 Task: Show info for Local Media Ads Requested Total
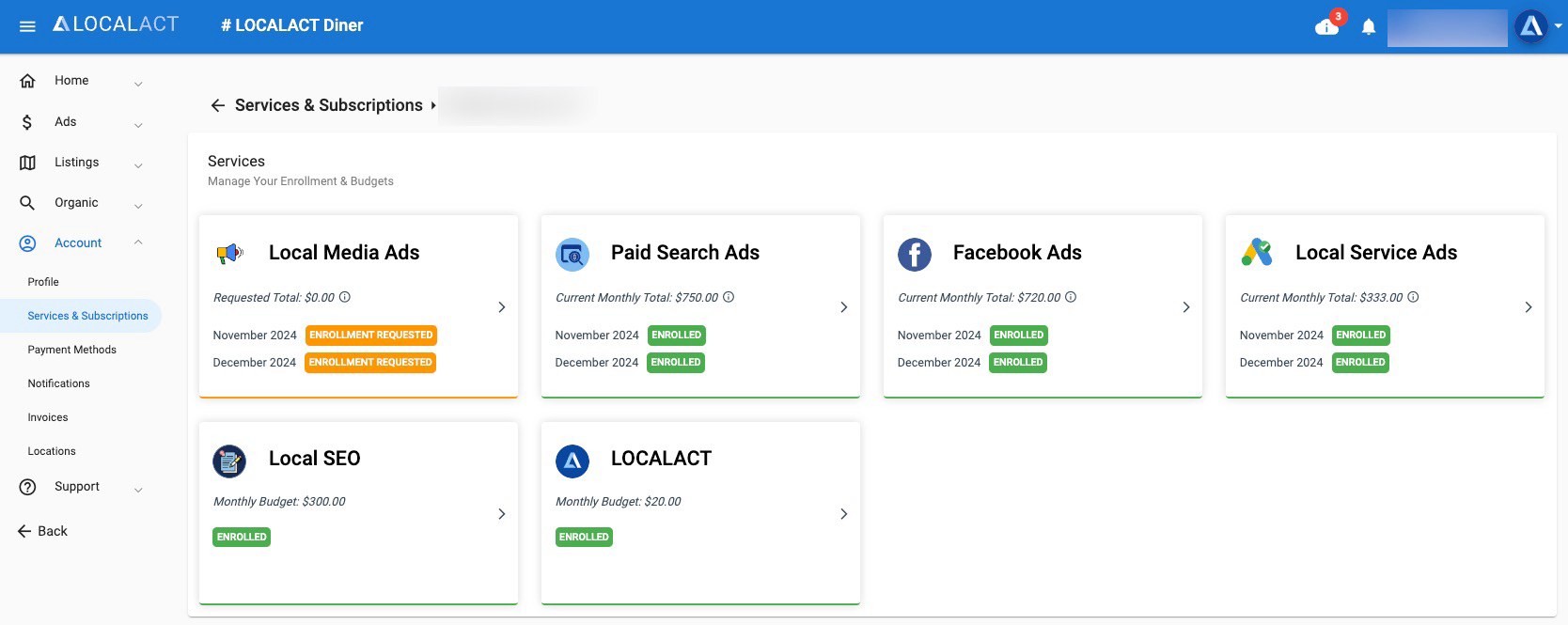coord(345,297)
